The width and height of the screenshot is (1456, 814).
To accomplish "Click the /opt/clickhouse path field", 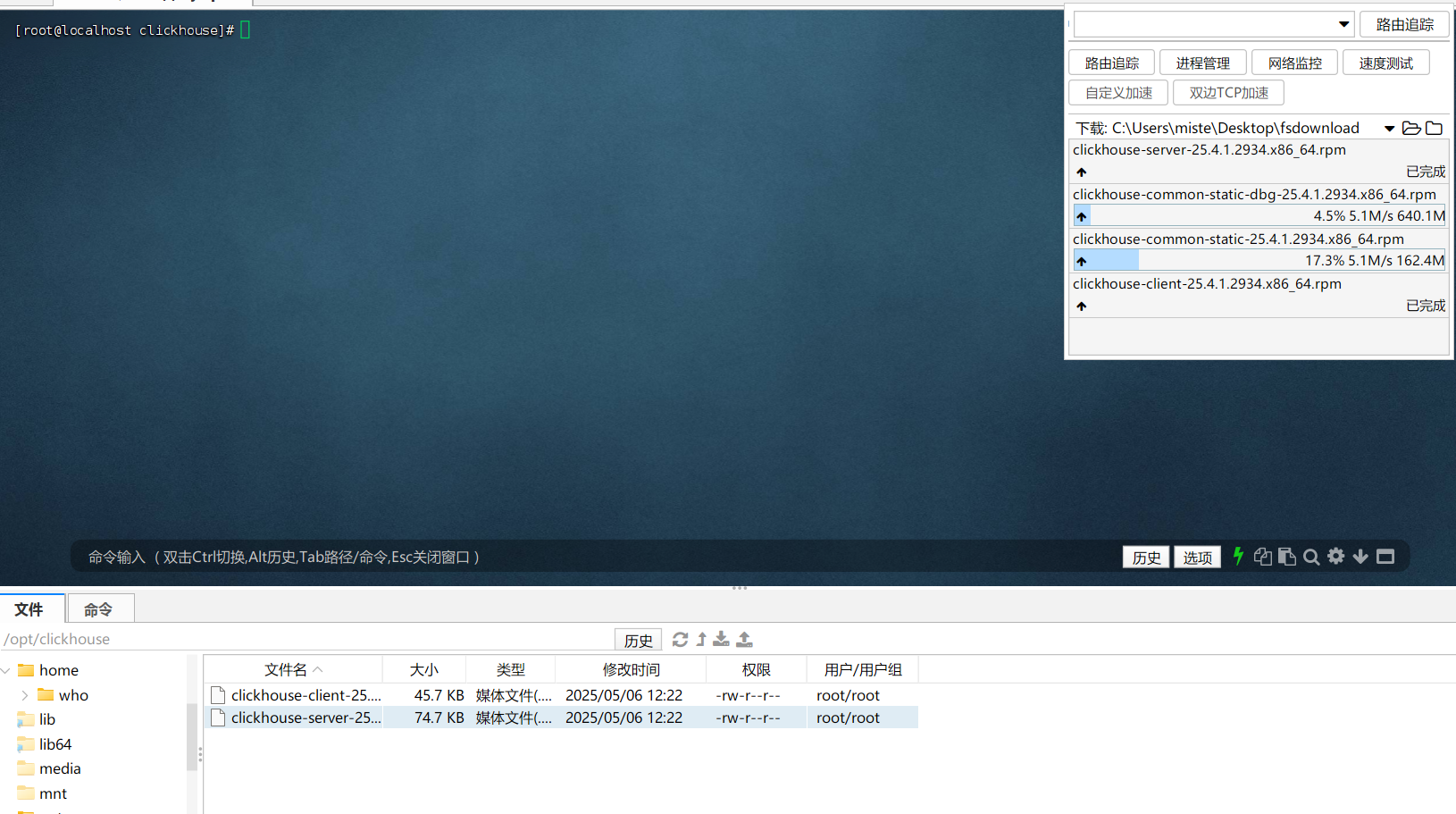I will tap(306, 639).
